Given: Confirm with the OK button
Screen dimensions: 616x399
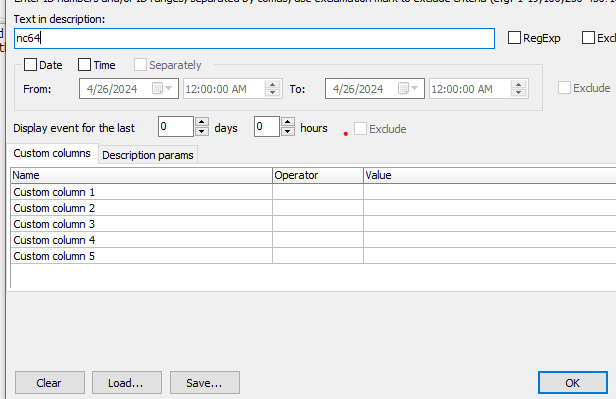Looking at the screenshot, I should pyautogui.click(x=573, y=383).
